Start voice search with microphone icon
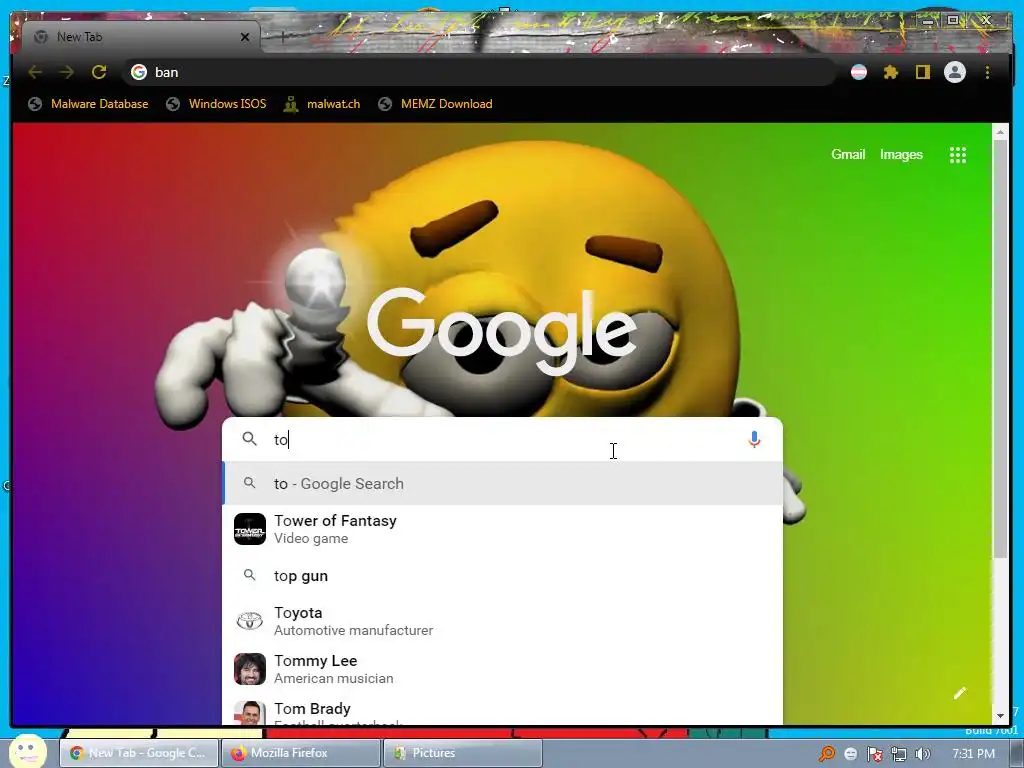1024x768 pixels. pyautogui.click(x=754, y=440)
